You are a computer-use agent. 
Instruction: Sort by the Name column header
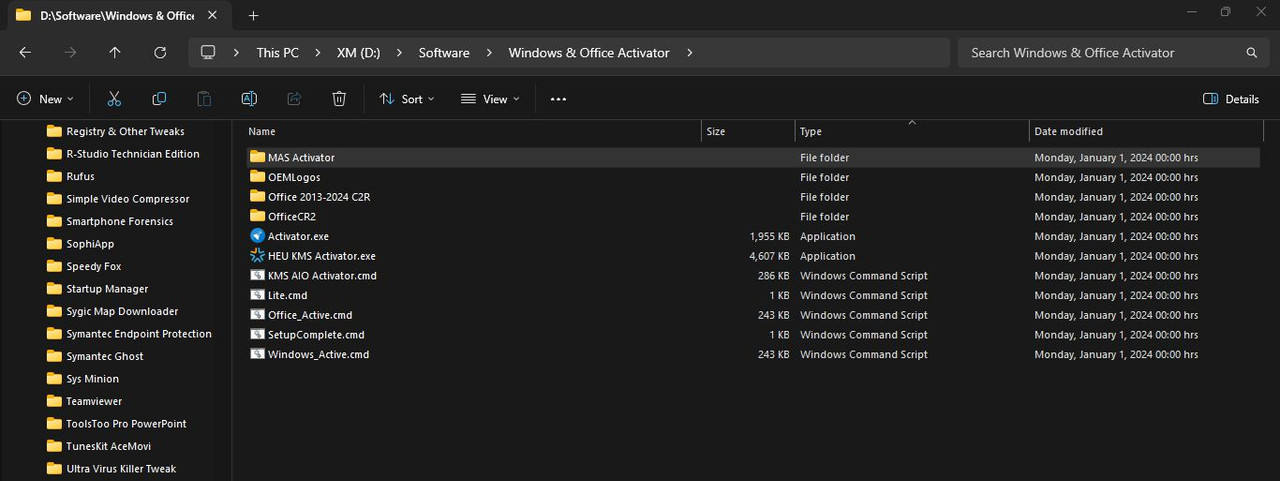(x=472, y=131)
